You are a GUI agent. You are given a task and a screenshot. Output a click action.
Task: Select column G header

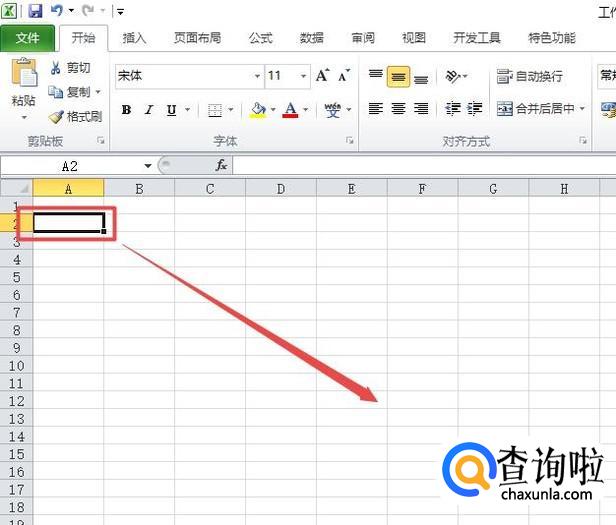[493, 189]
